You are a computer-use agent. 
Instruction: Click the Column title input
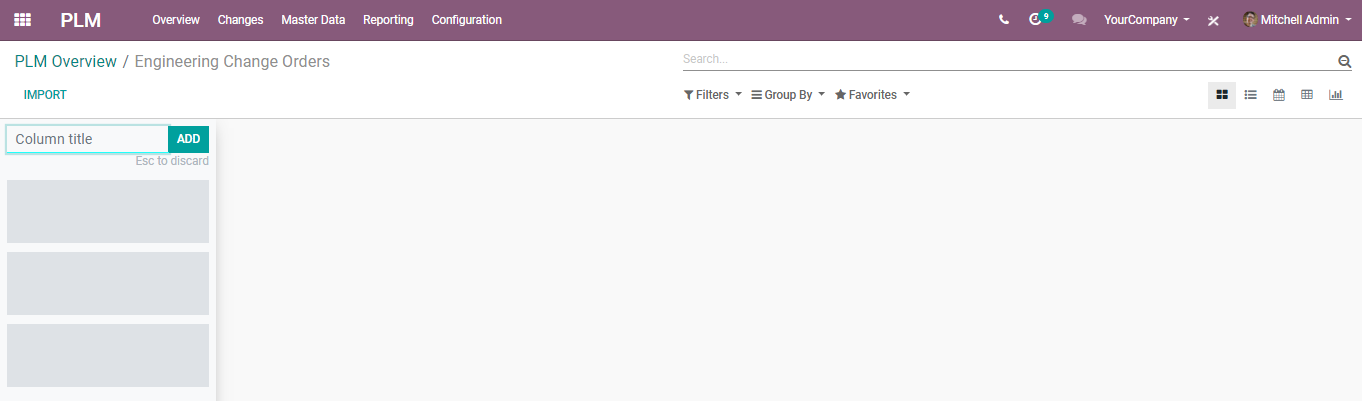click(x=88, y=139)
